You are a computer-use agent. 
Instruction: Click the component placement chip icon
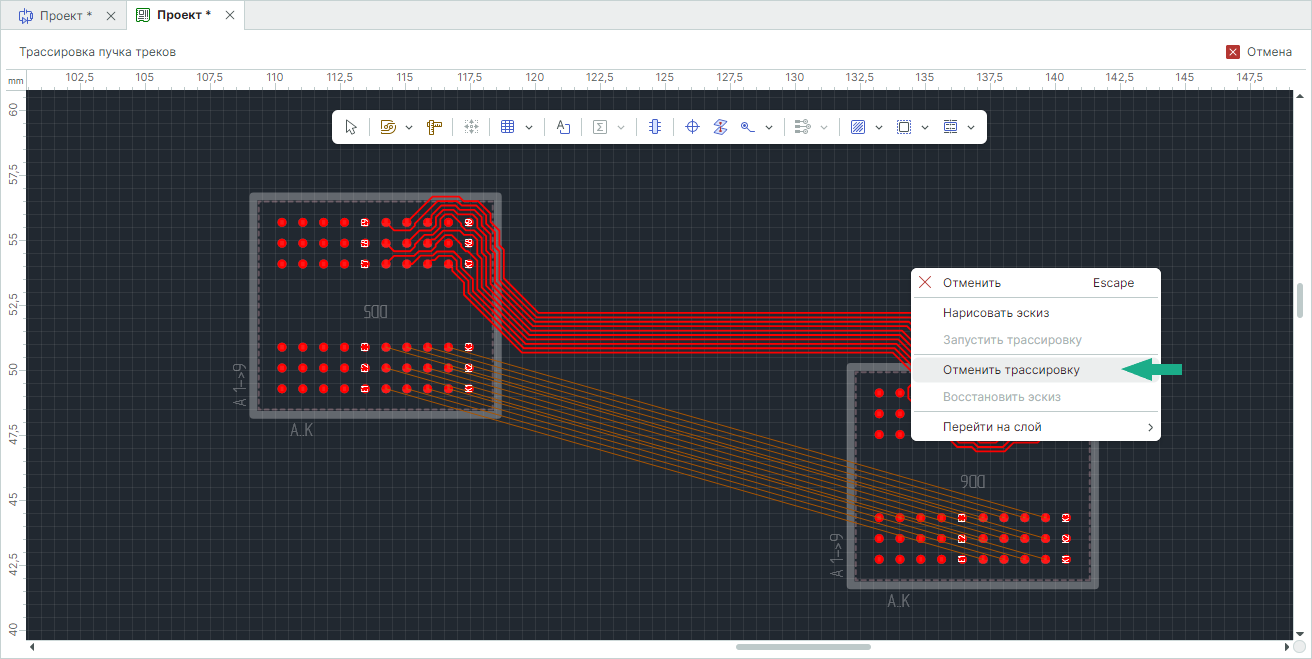pos(654,127)
